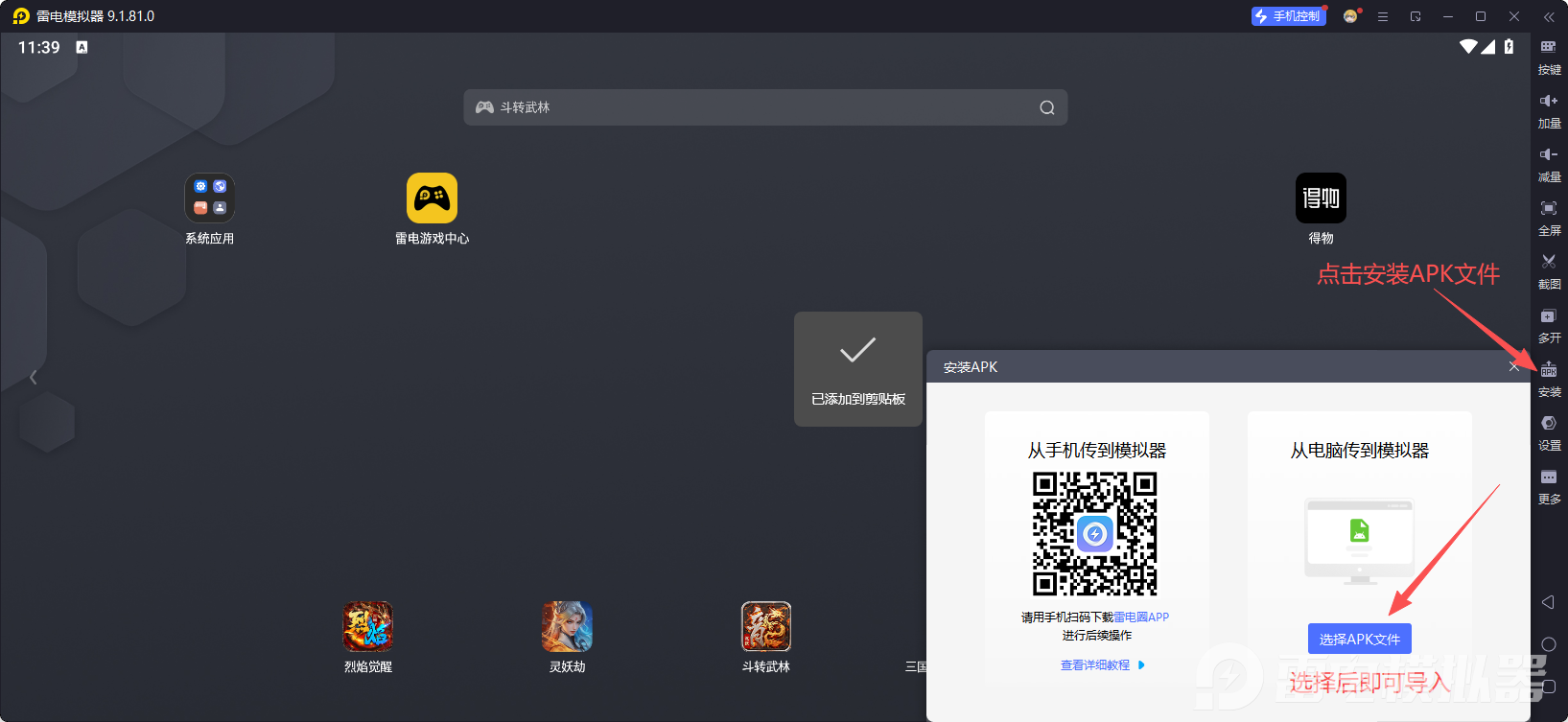The image size is (1568, 722).
Task: Click the search field showing 斗转武林
Action: pyautogui.click(x=764, y=107)
